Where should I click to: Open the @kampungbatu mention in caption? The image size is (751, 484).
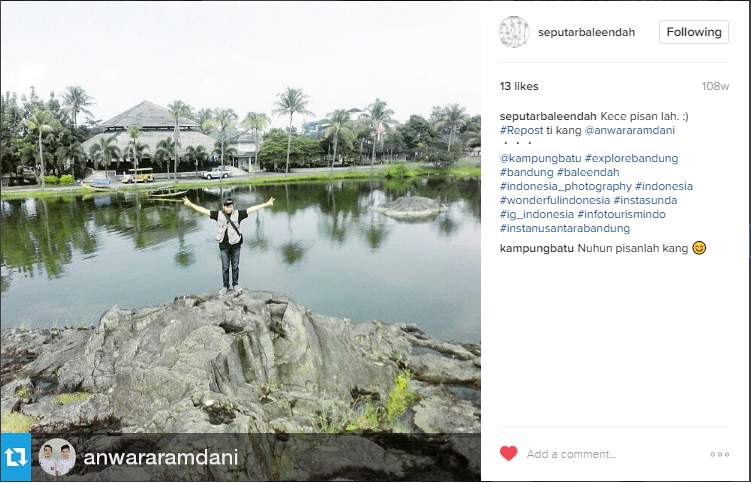pyautogui.click(x=540, y=158)
